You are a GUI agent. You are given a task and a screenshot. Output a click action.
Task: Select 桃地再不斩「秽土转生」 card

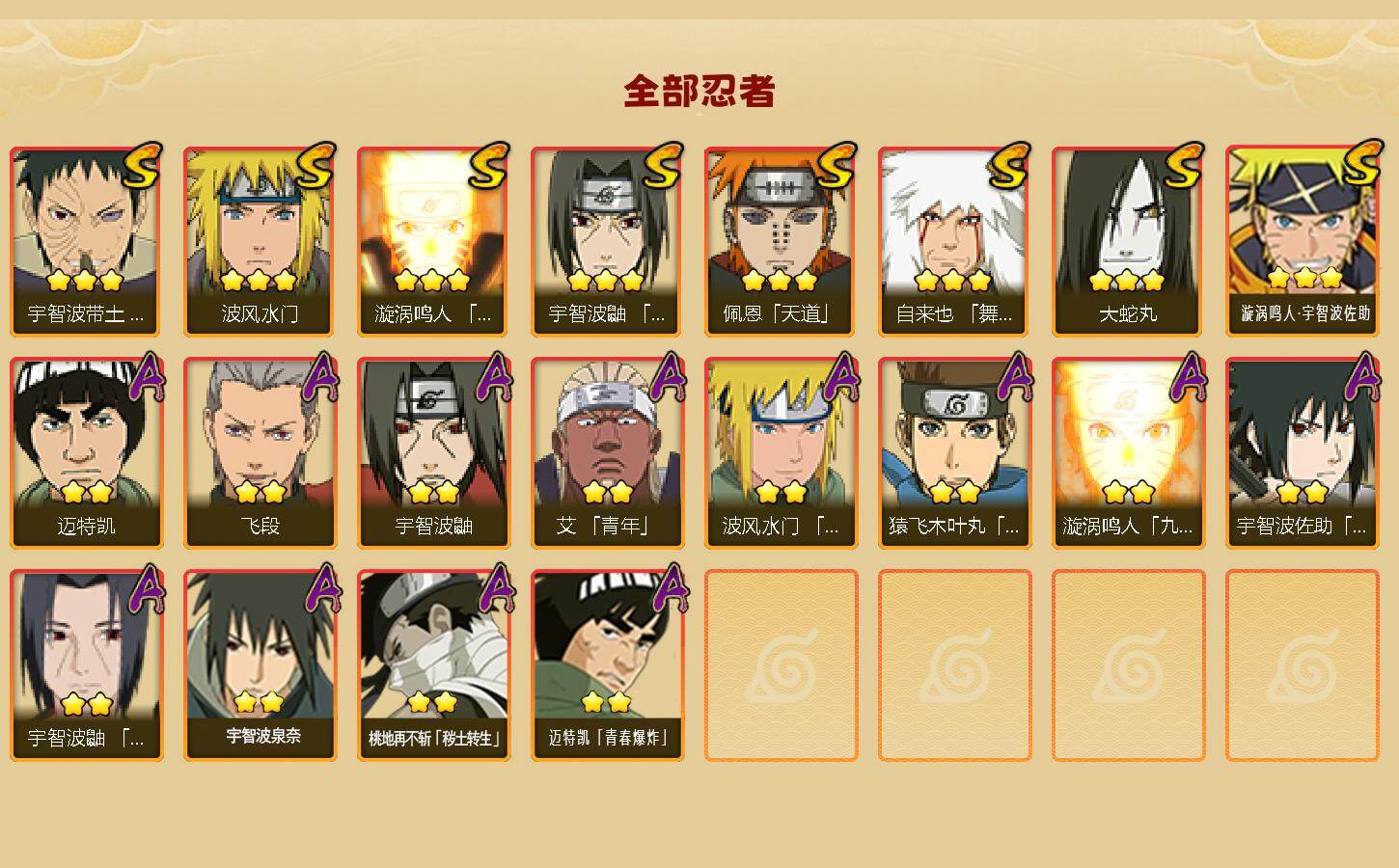tap(433, 665)
